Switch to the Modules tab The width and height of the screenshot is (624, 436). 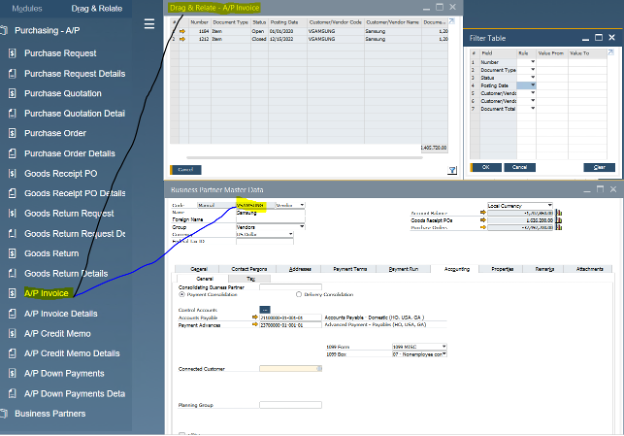[x=27, y=8]
